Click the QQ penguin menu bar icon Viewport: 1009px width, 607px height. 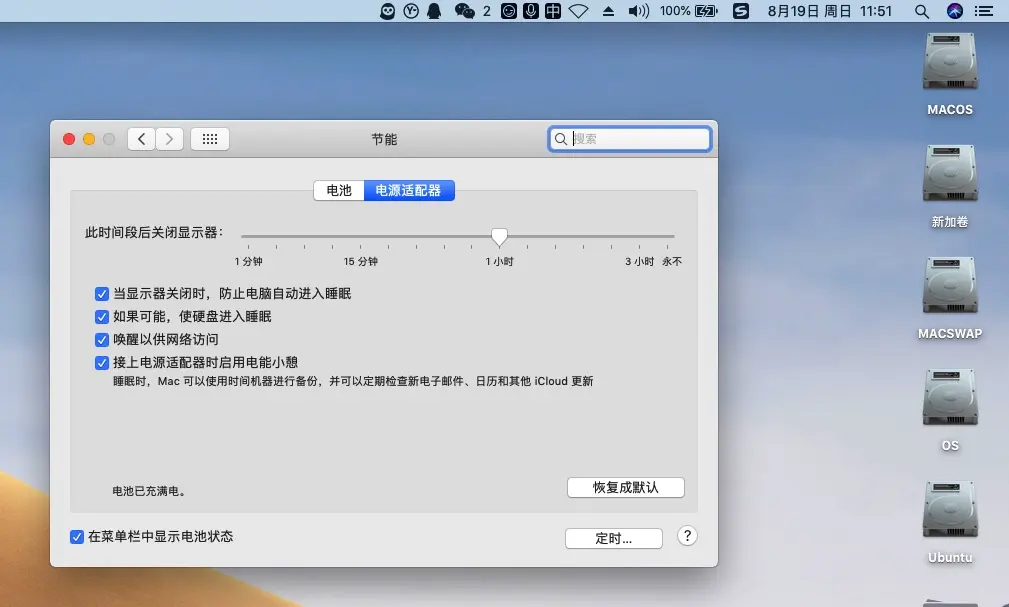pyautogui.click(x=434, y=11)
